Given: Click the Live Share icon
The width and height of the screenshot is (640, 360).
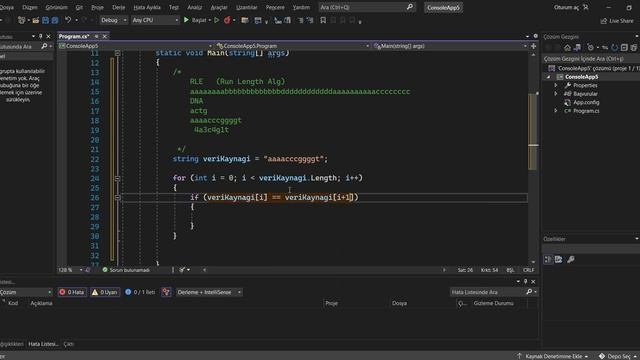Looking at the screenshot, I should coord(604,21).
